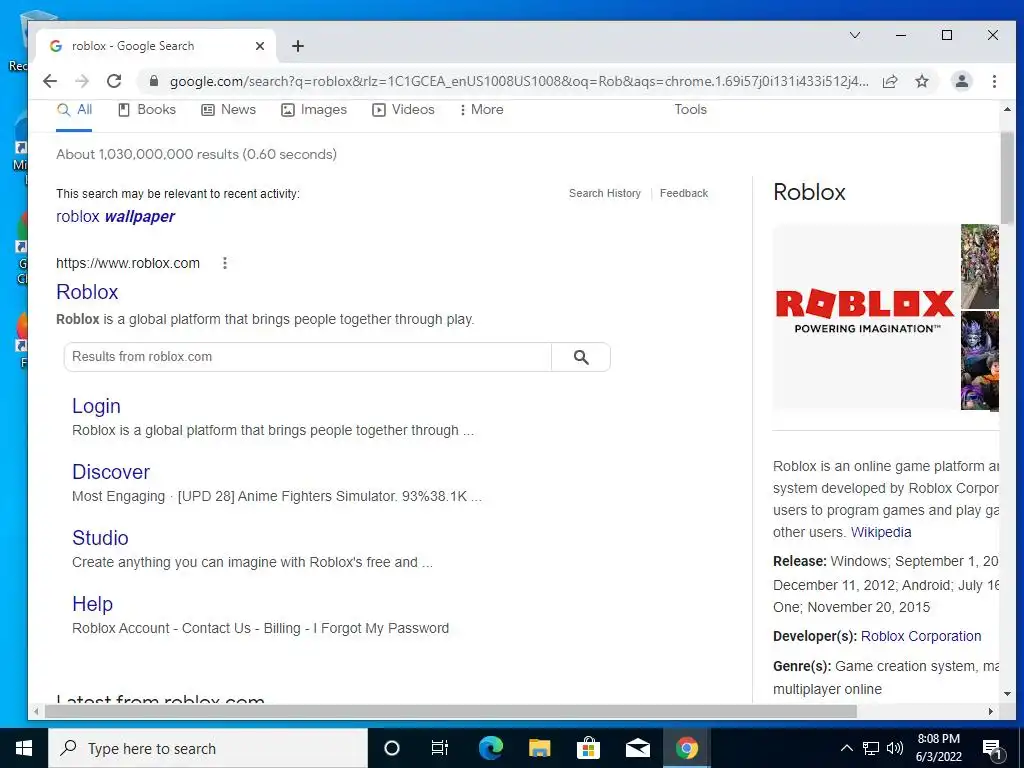The width and height of the screenshot is (1024, 768).
Task: Click the Chrome taskbar icon
Action: (x=686, y=748)
